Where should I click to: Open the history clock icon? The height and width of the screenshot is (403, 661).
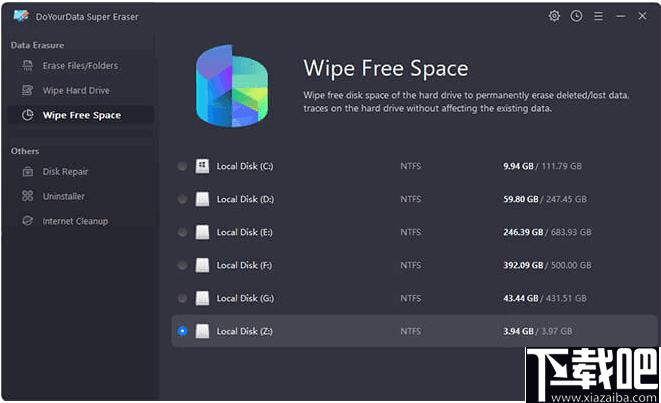click(576, 16)
